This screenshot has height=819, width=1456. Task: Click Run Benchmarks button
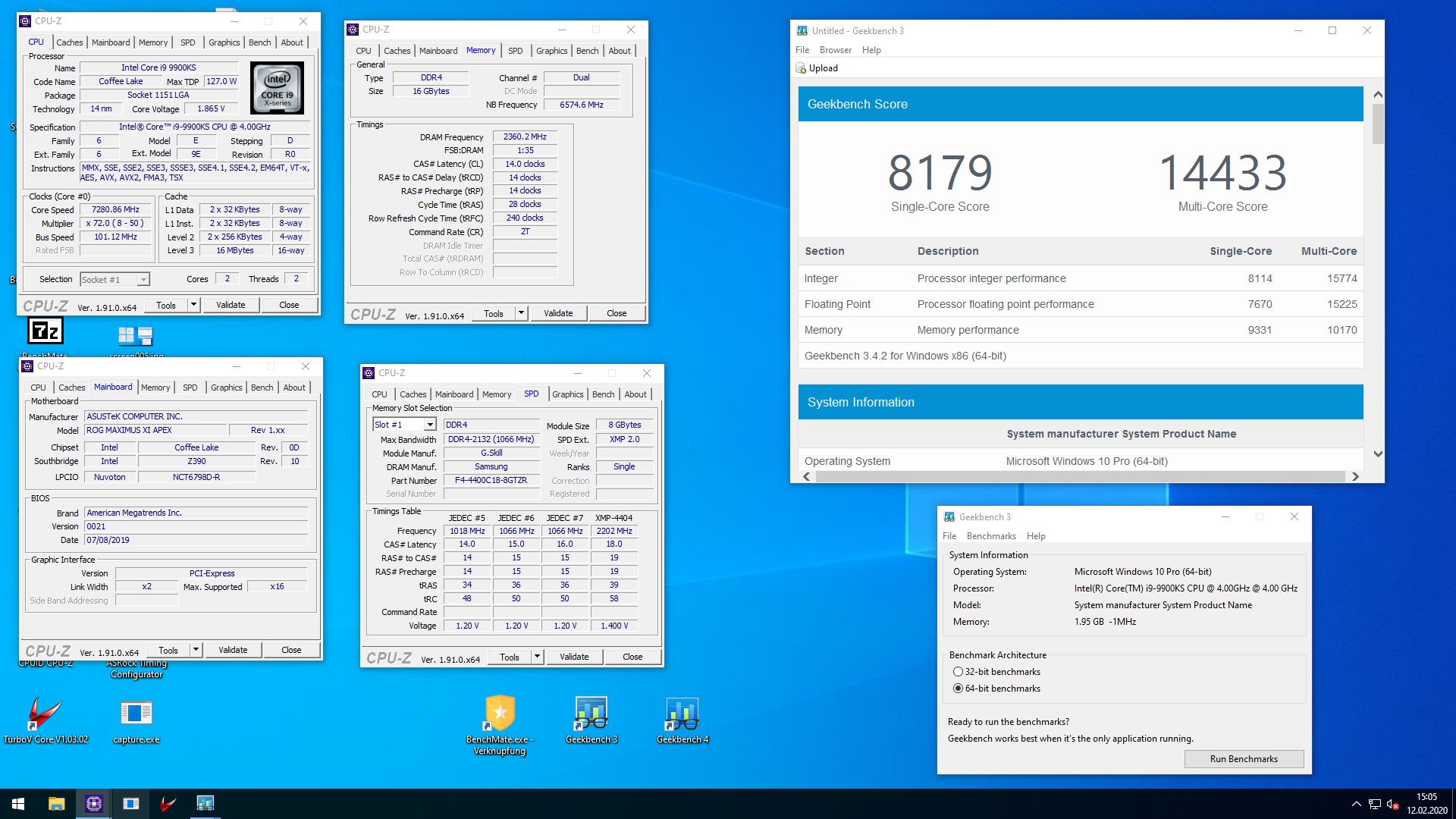point(1244,759)
